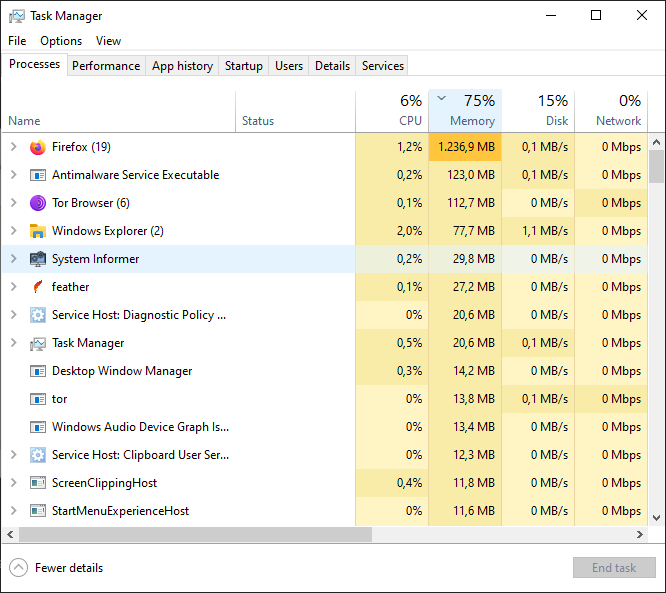Image resolution: width=666 pixels, height=593 pixels.
Task: Open the File menu
Action: point(17,41)
